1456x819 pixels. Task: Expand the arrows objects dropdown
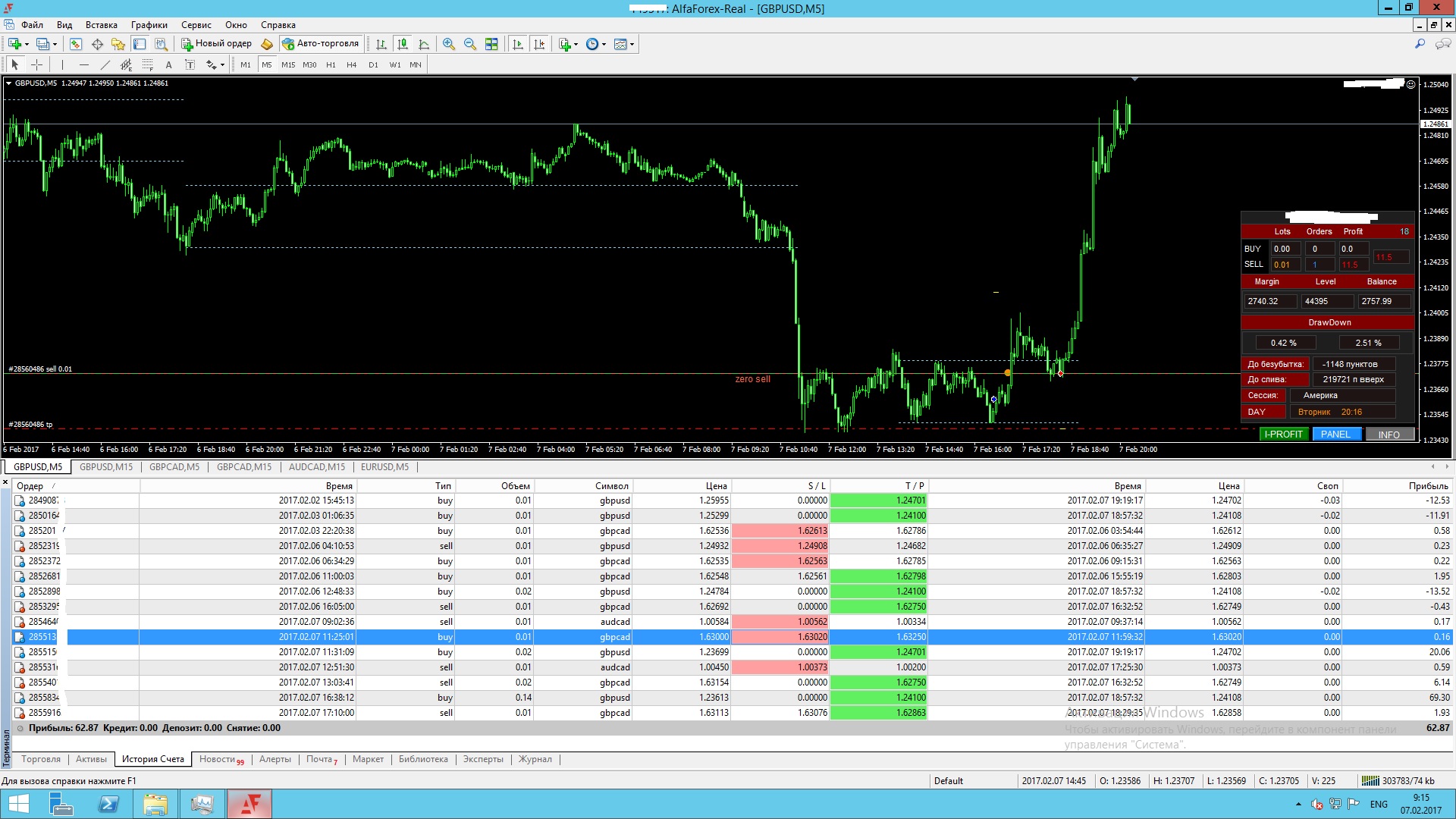[222, 64]
